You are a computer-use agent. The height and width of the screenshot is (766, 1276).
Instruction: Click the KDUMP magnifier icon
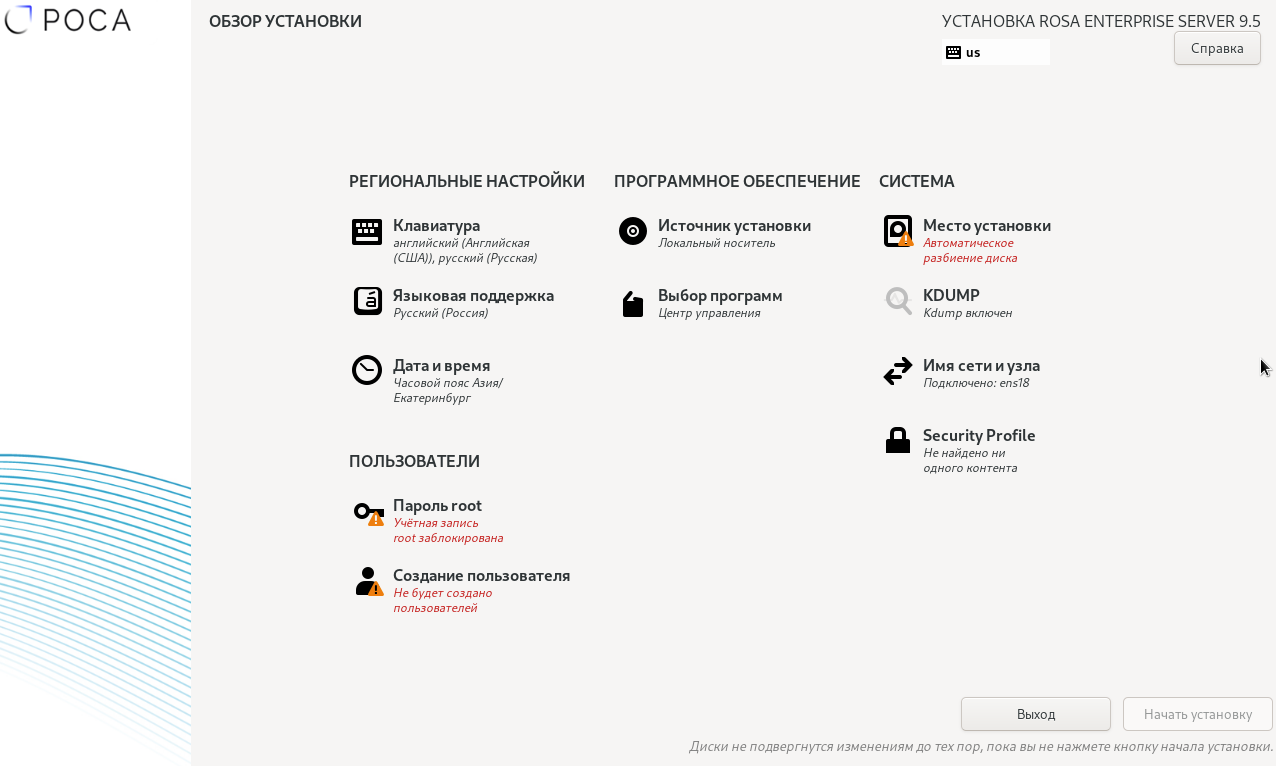pos(898,301)
